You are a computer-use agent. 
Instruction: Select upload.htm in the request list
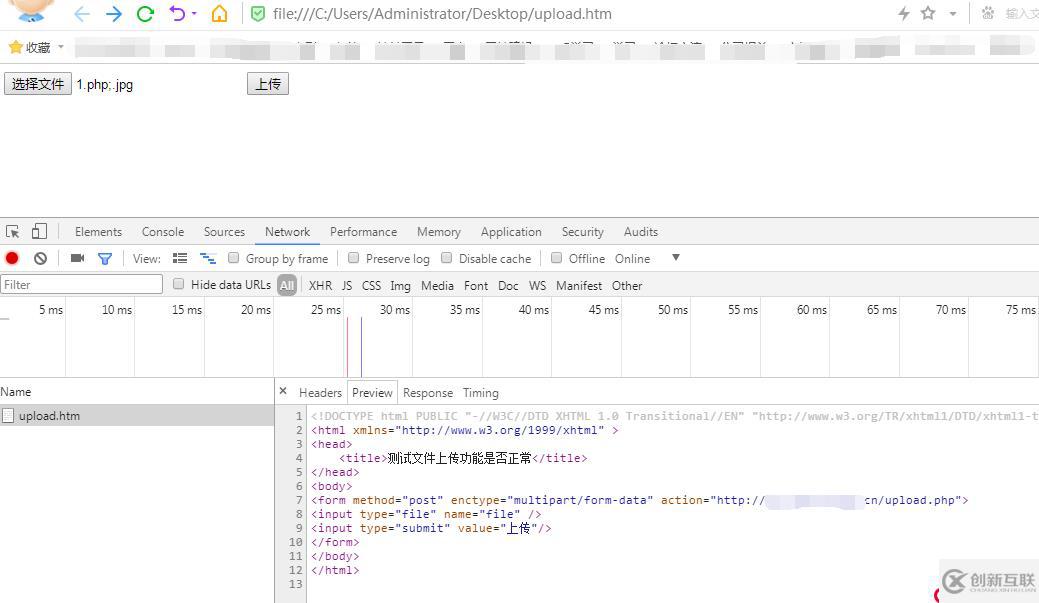pos(49,416)
